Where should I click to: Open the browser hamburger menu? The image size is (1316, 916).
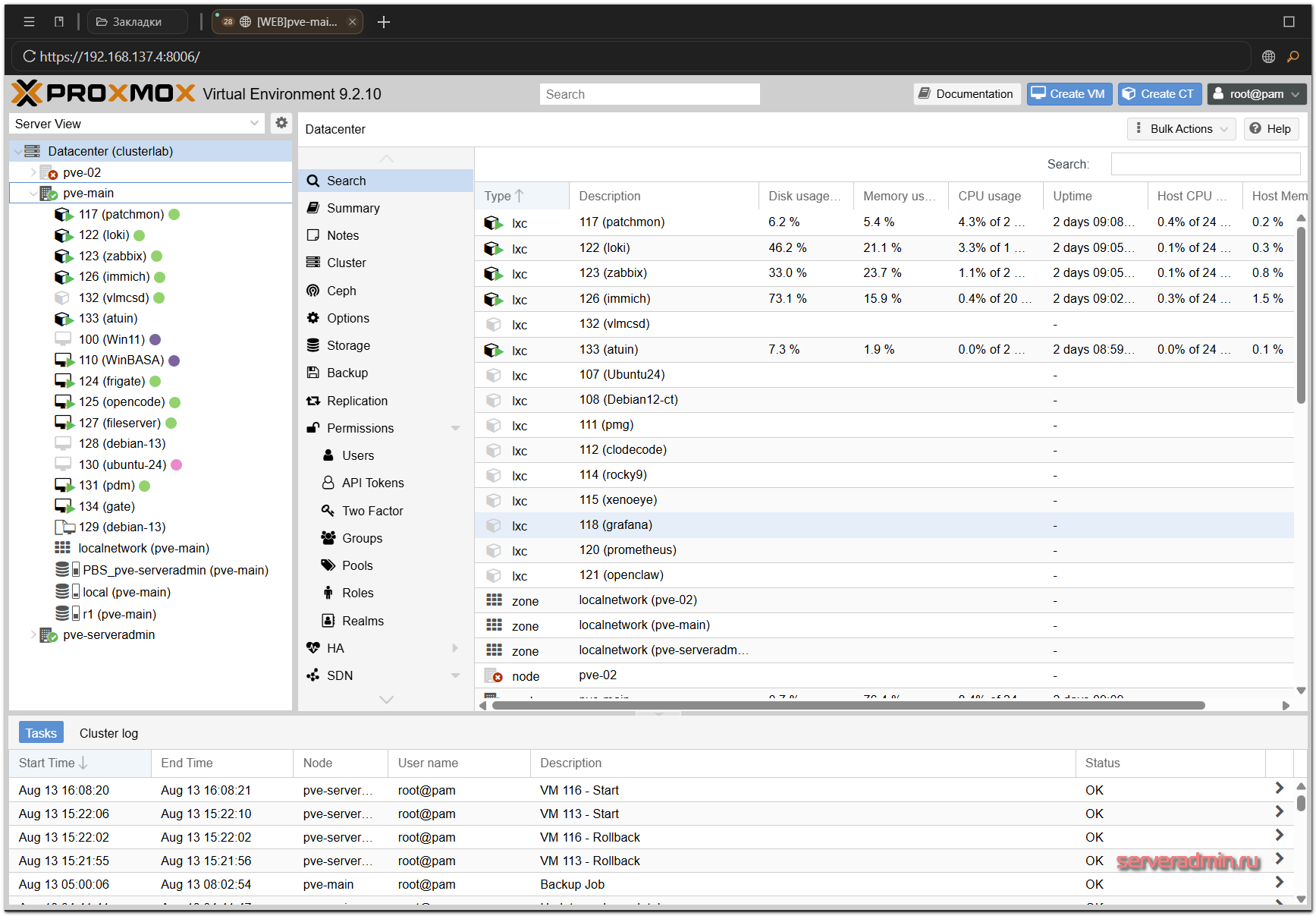[x=29, y=22]
